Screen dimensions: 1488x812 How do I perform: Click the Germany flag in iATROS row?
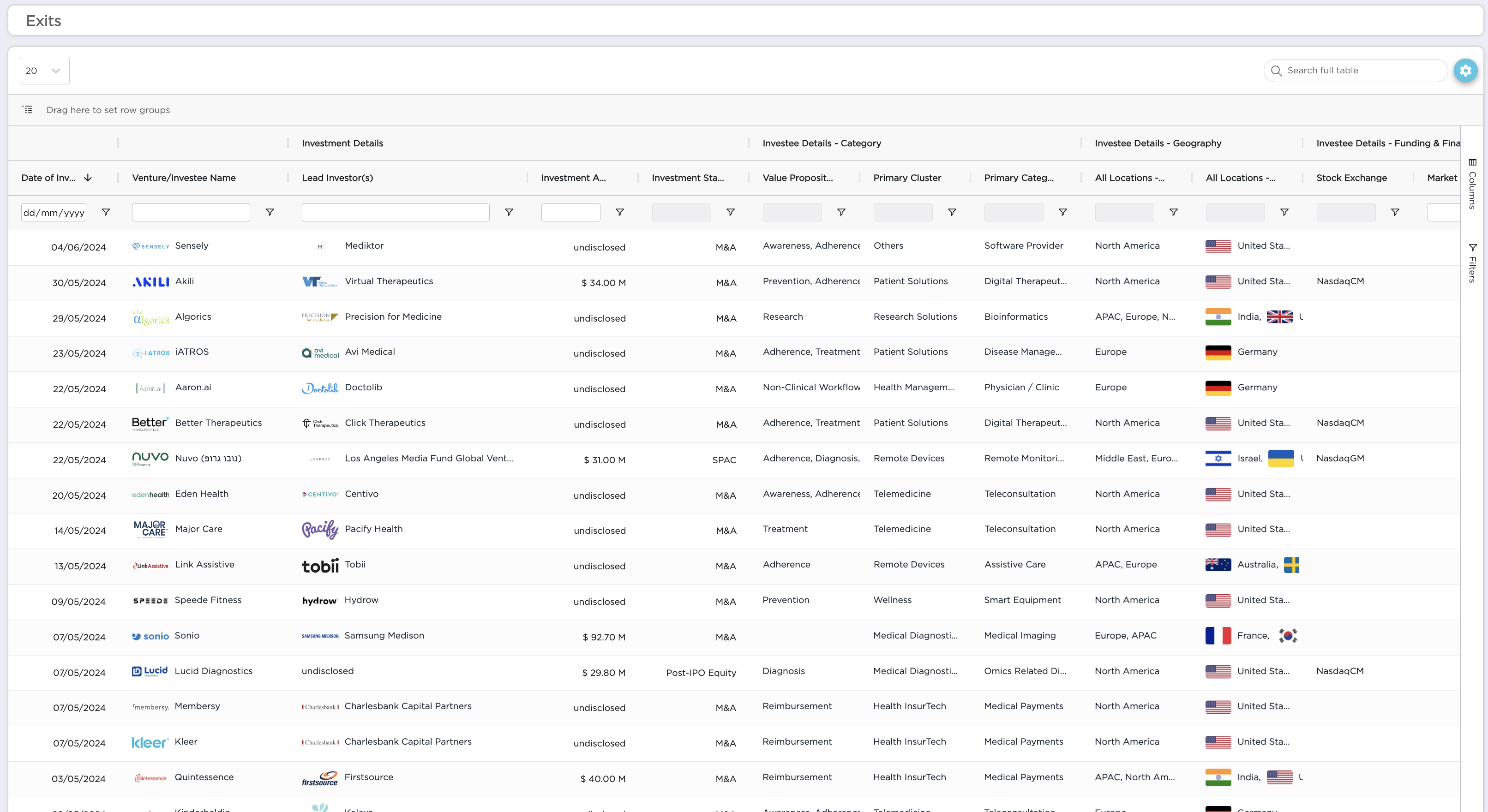pyautogui.click(x=1218, y=353)
